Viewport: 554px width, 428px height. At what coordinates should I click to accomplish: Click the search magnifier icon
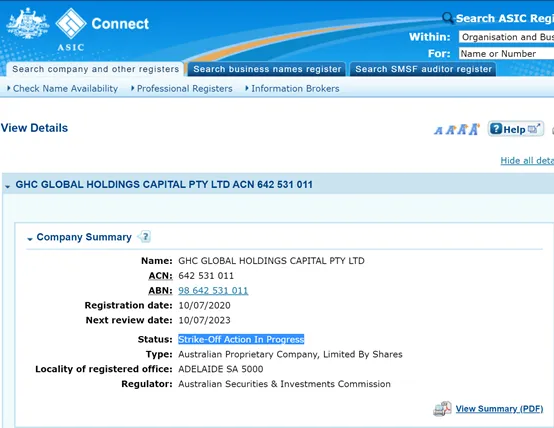coord(448,17)
